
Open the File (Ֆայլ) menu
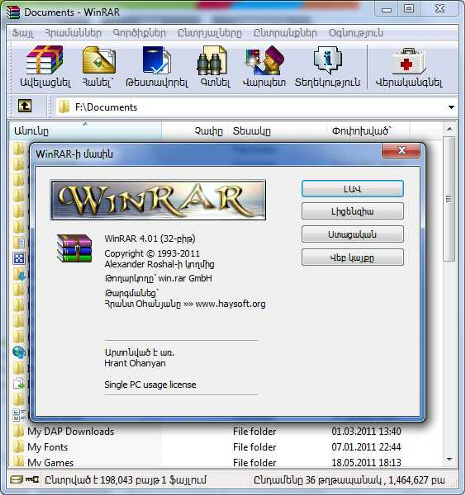(23, 33)
